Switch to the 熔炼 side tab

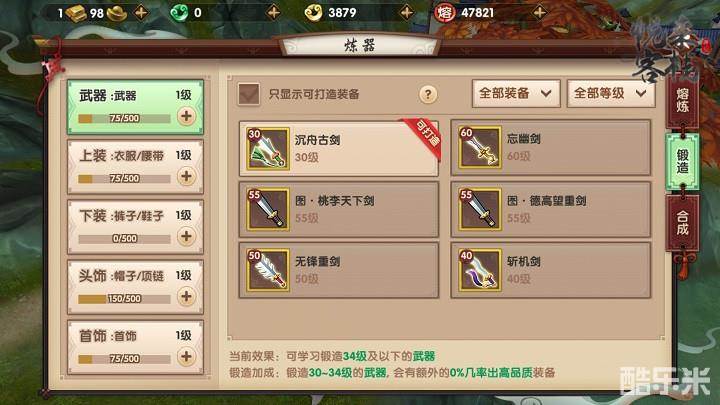click(682, 101)
